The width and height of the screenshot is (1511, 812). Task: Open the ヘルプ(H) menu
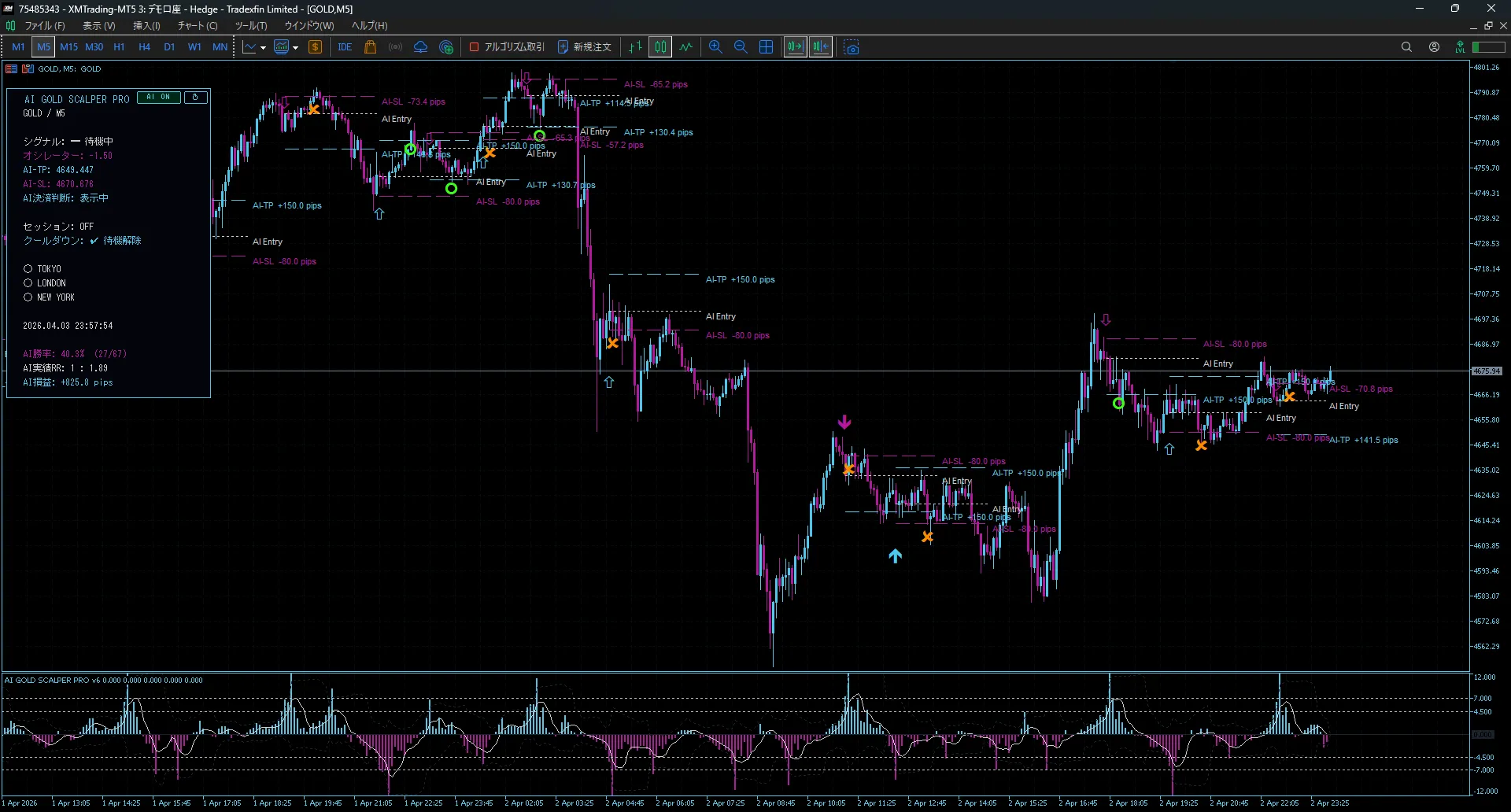point(369,26)
